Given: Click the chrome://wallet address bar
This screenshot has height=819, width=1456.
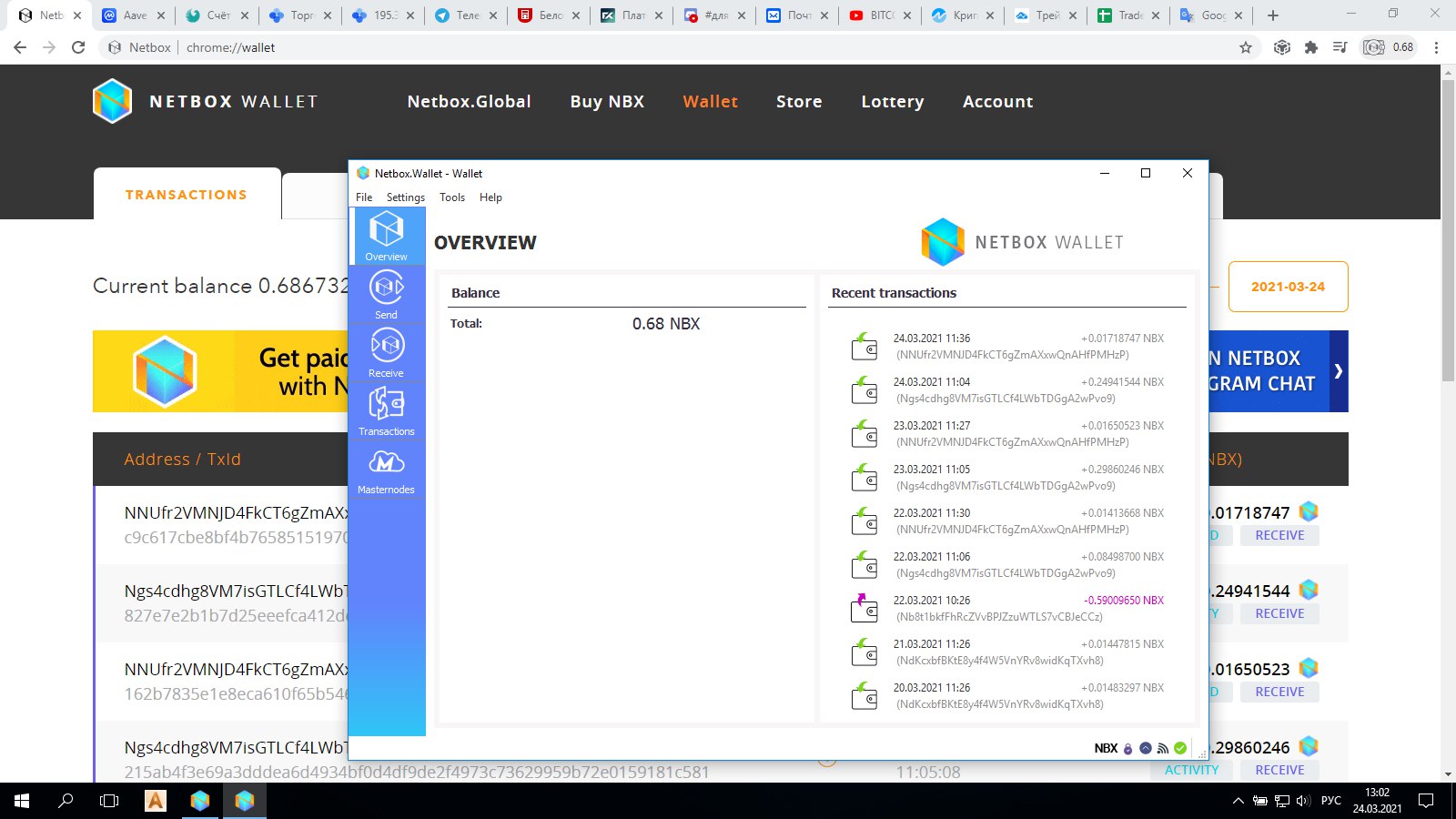Looking at the screenshot, I should 669,47.
